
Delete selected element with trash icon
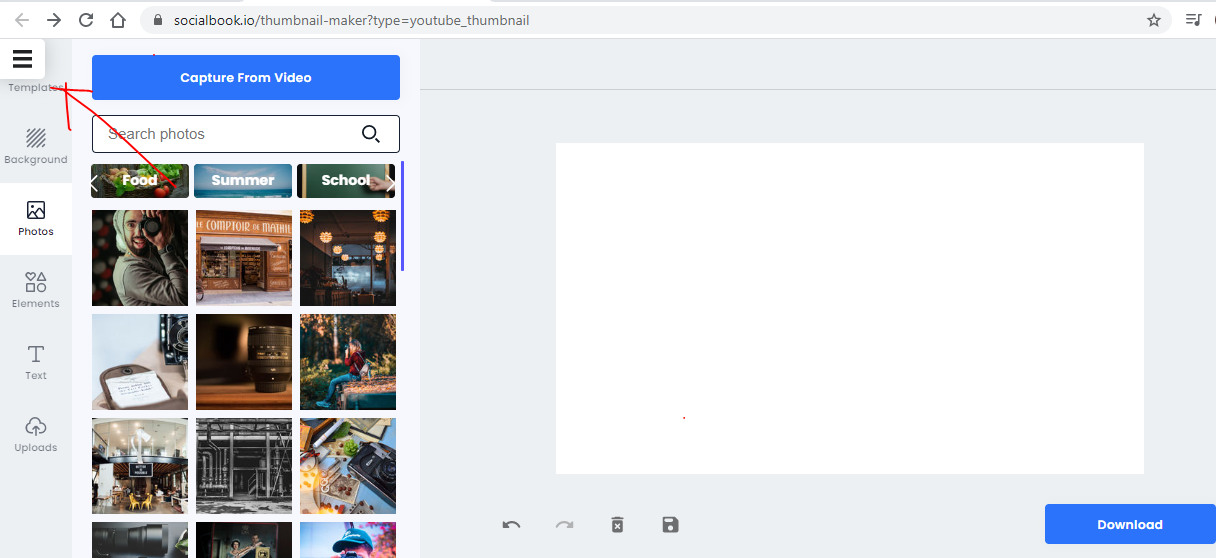pos(617,525)
